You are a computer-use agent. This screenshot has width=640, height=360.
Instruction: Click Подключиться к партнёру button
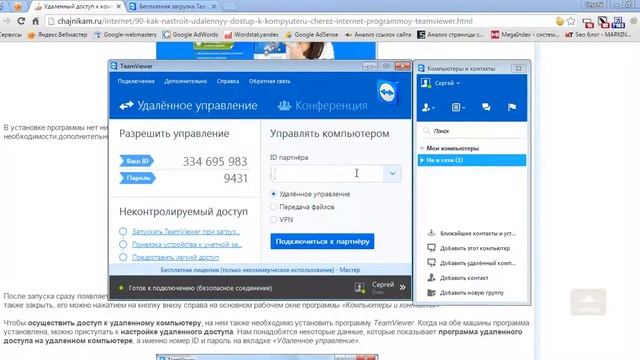322,242
